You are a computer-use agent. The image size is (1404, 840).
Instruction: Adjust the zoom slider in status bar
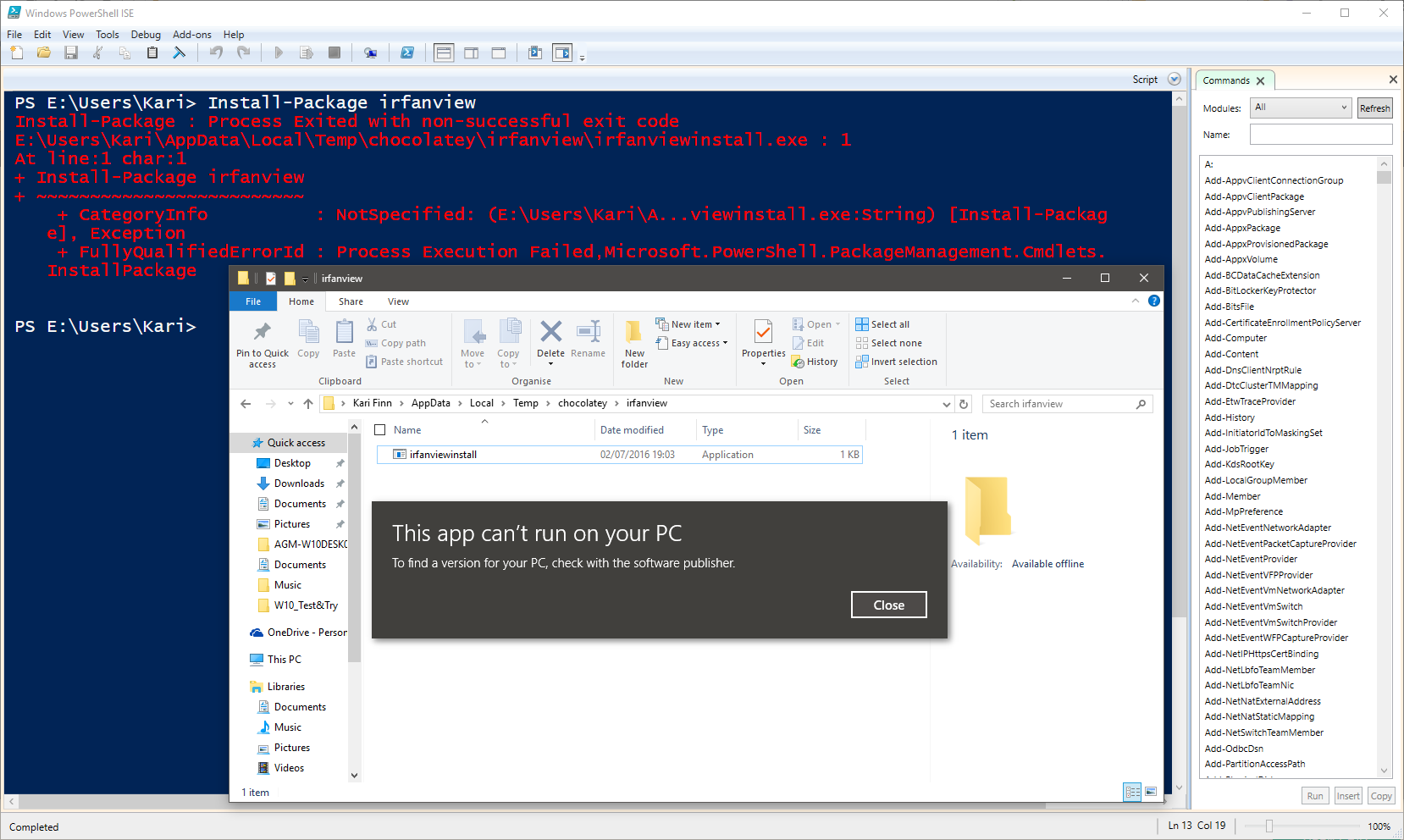coord(1269,826)
